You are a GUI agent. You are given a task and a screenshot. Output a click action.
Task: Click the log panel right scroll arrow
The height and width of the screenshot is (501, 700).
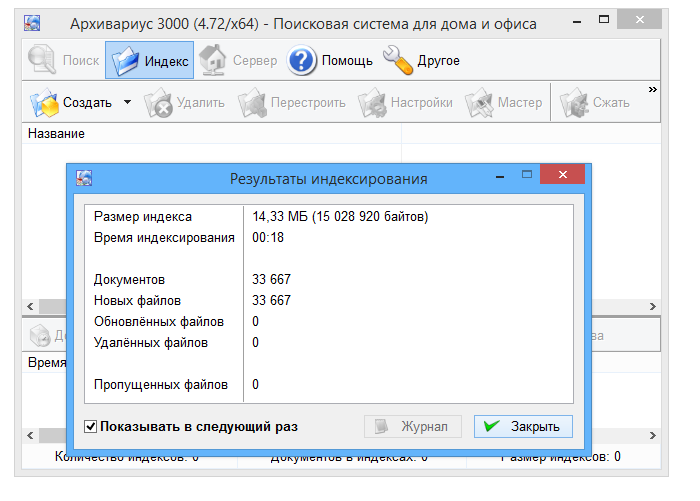[653, 435]
